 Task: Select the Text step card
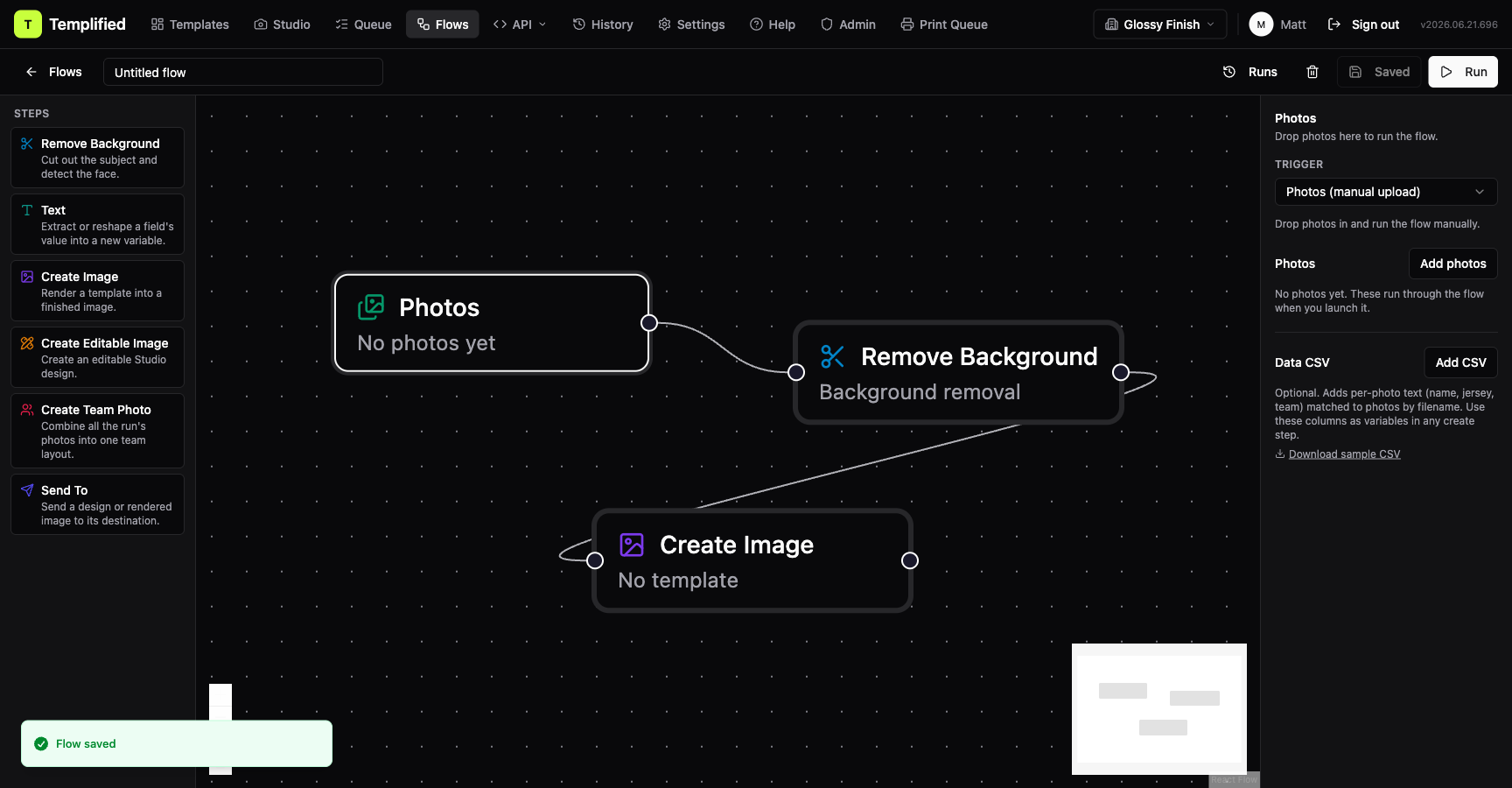pos(97,224)
